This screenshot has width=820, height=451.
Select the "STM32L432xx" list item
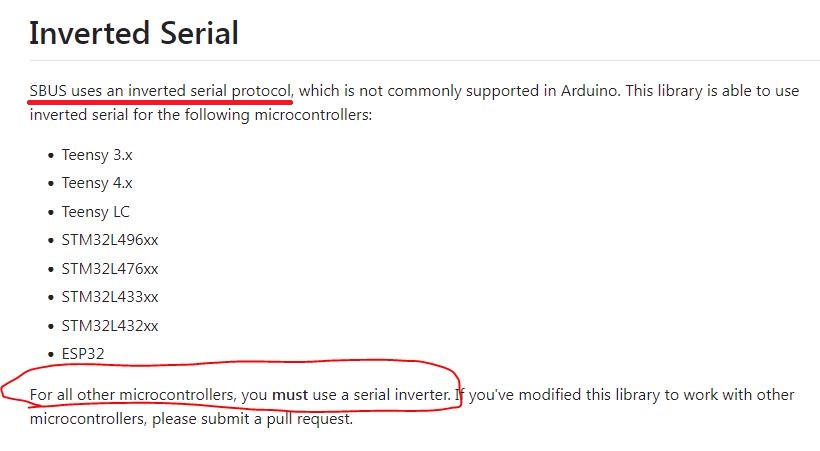point(110,325)
